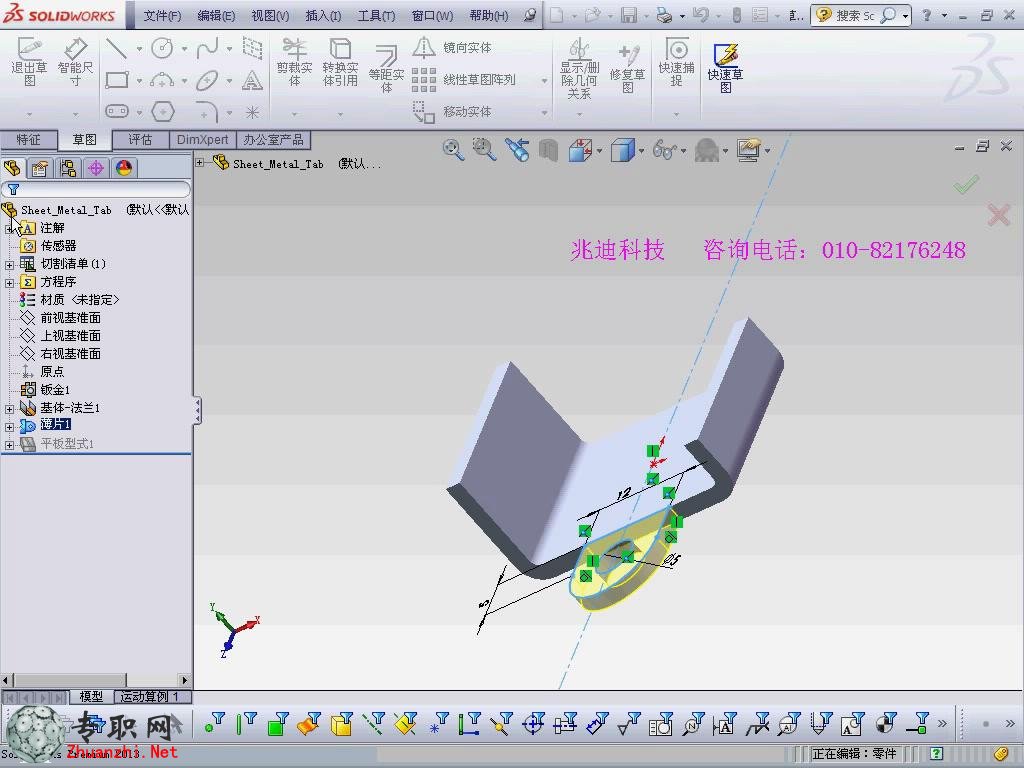
Task: Click Quick Snaps (快速捕捉) icon
Action: click(676, 61)
